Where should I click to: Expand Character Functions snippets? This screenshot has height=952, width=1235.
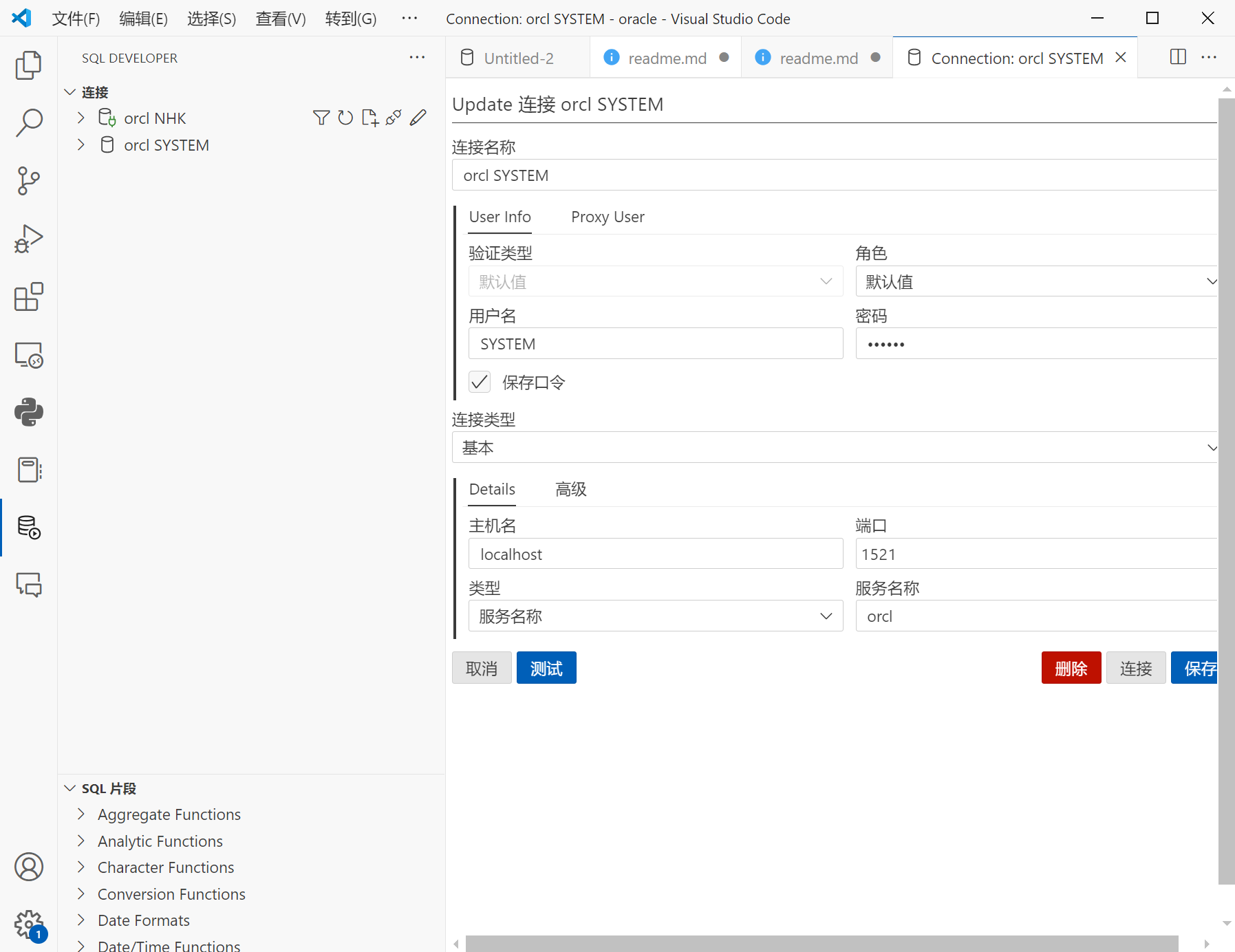point(81,867)
